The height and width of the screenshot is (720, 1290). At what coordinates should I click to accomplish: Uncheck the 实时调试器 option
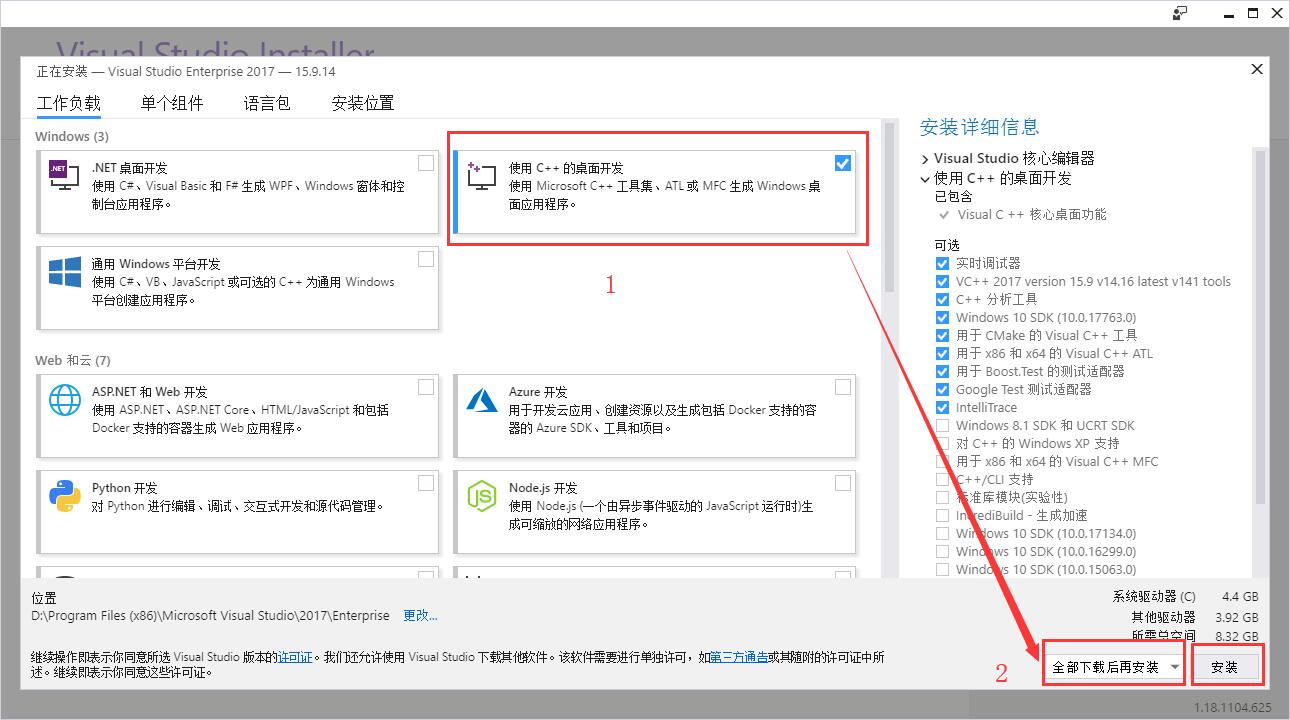point(942,263)
